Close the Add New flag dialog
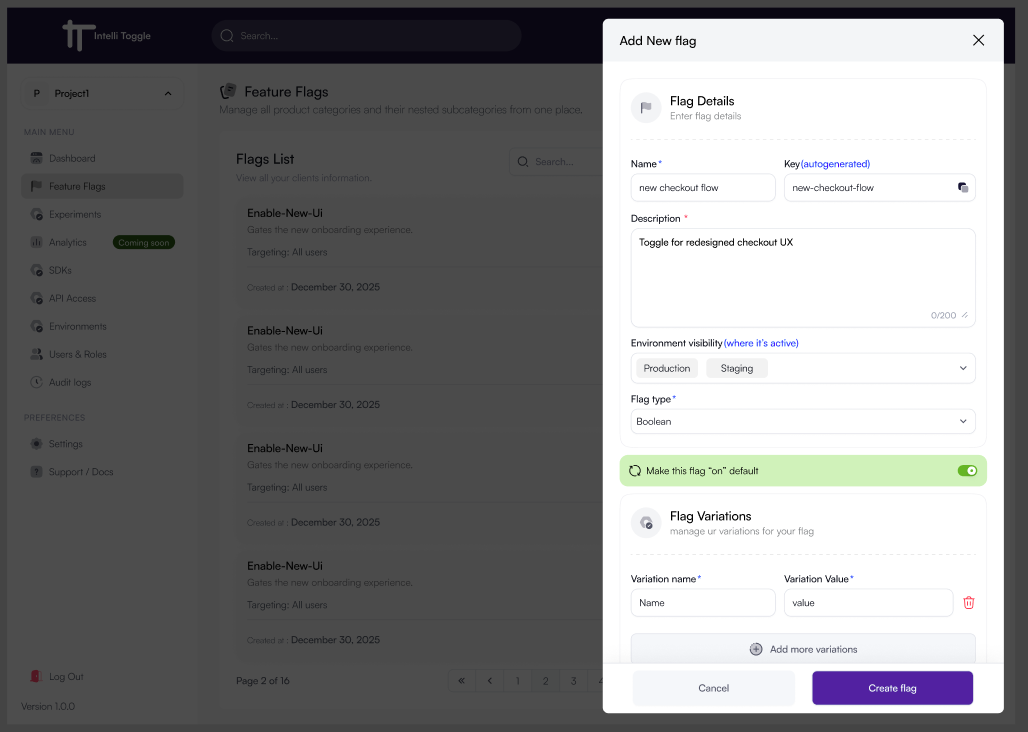 978,41
